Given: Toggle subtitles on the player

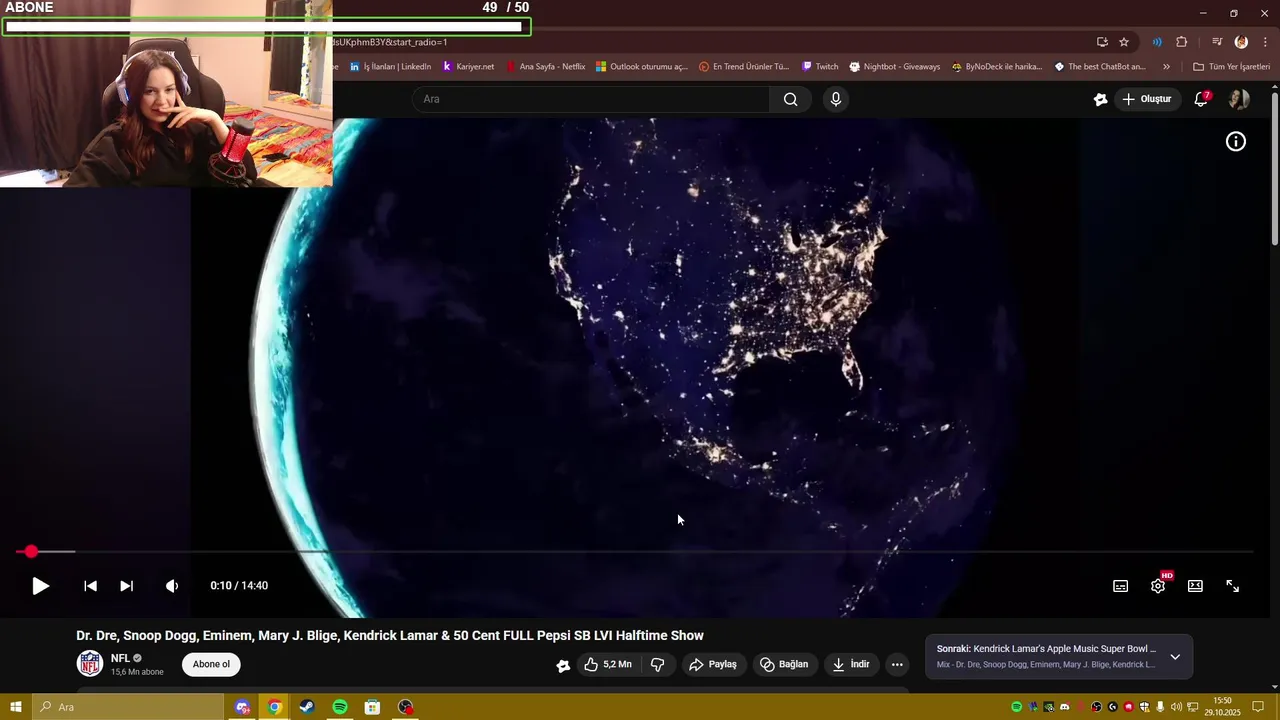Looking at the screenshot, I should tap(1121, 586).
